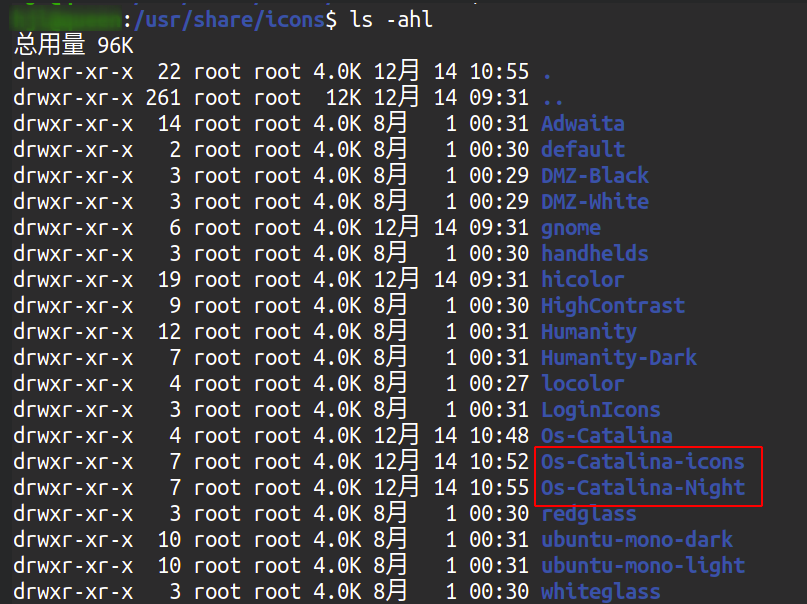Viewport: 807px width, 604px height.
Task: Select the gnome directory name
Action: click(571, 228)
